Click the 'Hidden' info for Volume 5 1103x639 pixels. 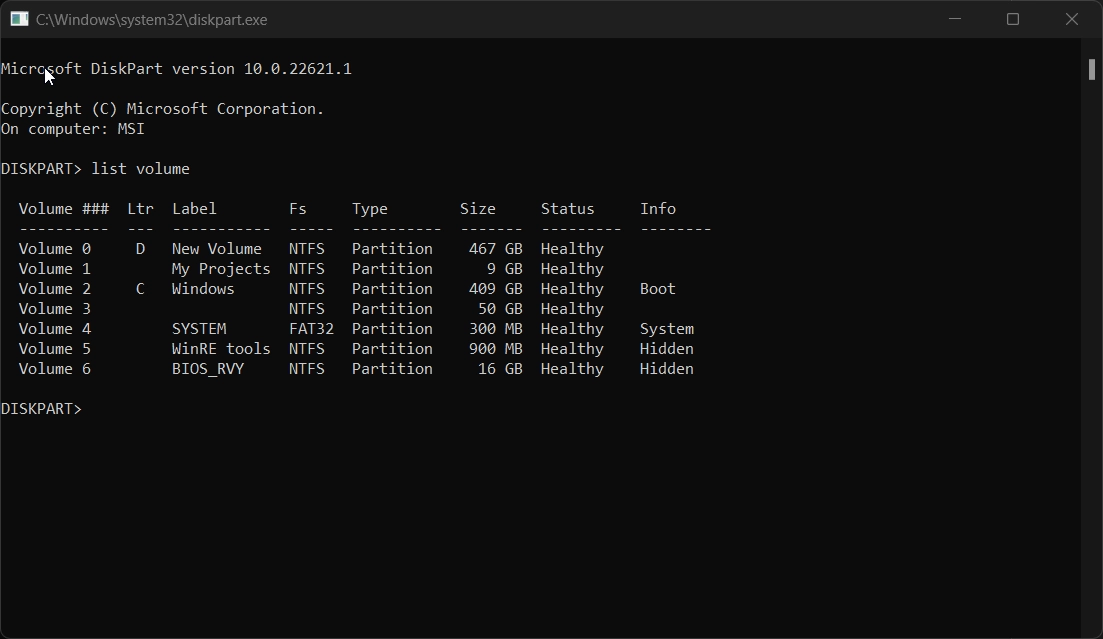[667, 349]
